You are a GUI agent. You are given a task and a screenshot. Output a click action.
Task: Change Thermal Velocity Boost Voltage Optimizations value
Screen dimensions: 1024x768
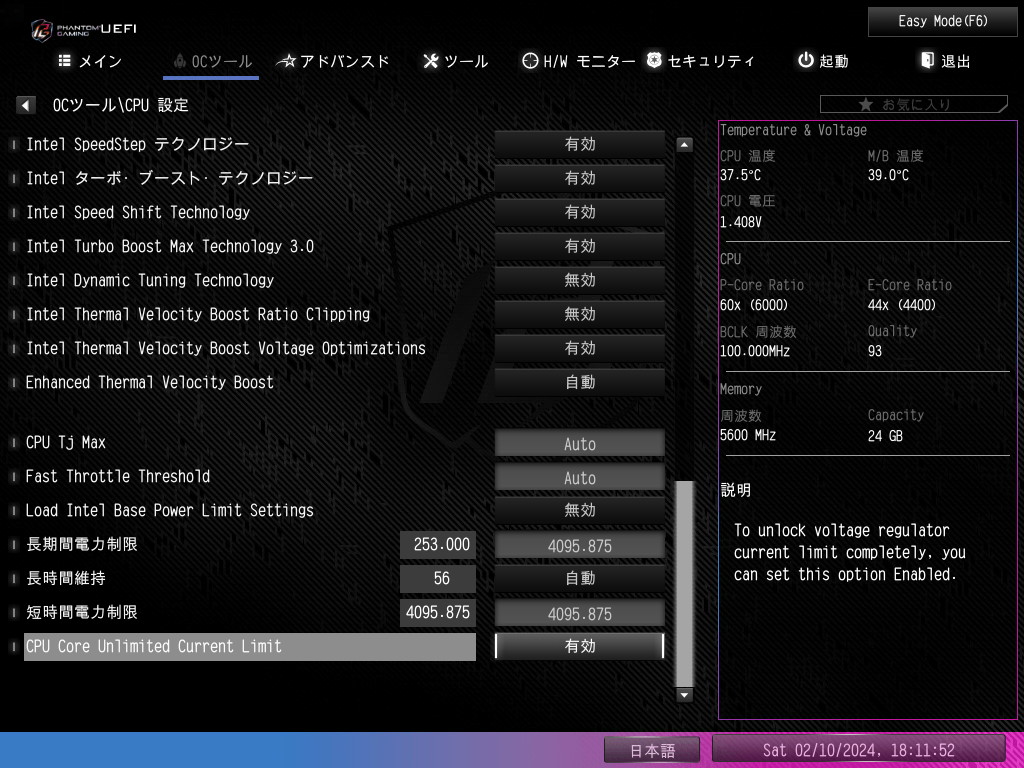pyautogui.click(x=580, y=348)
